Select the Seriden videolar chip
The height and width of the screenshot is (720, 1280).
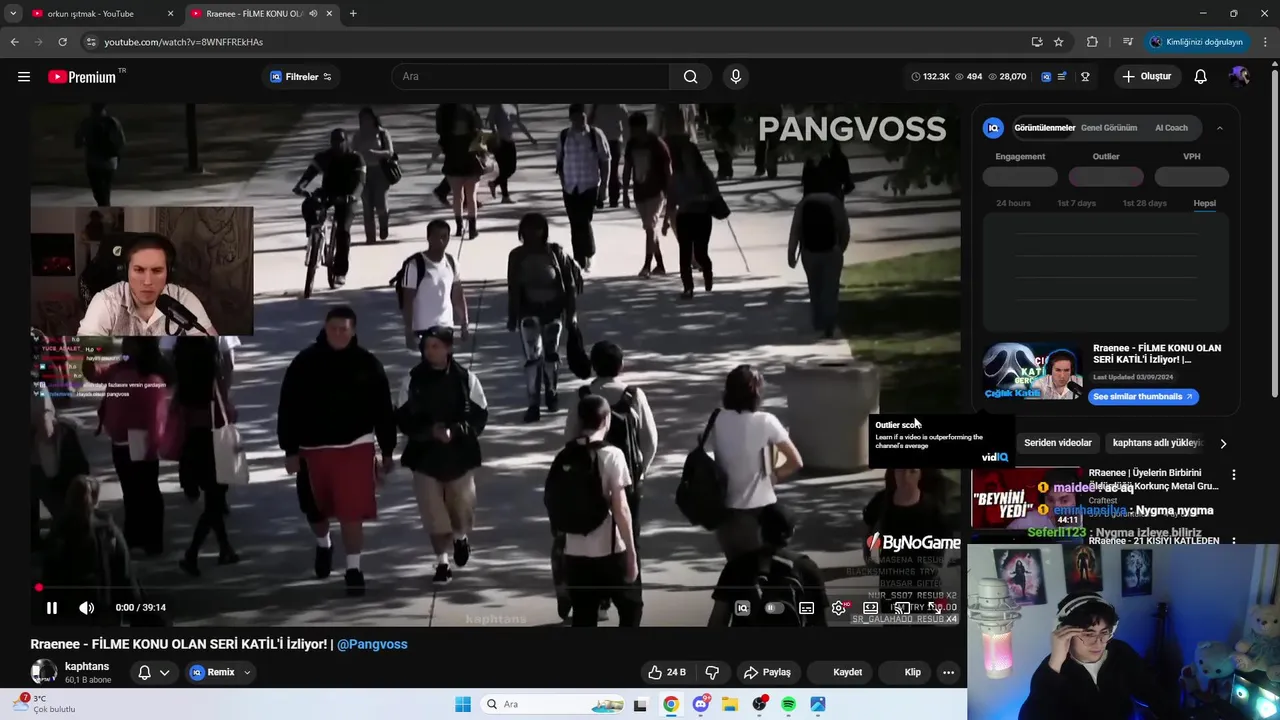pos(1057,443)
